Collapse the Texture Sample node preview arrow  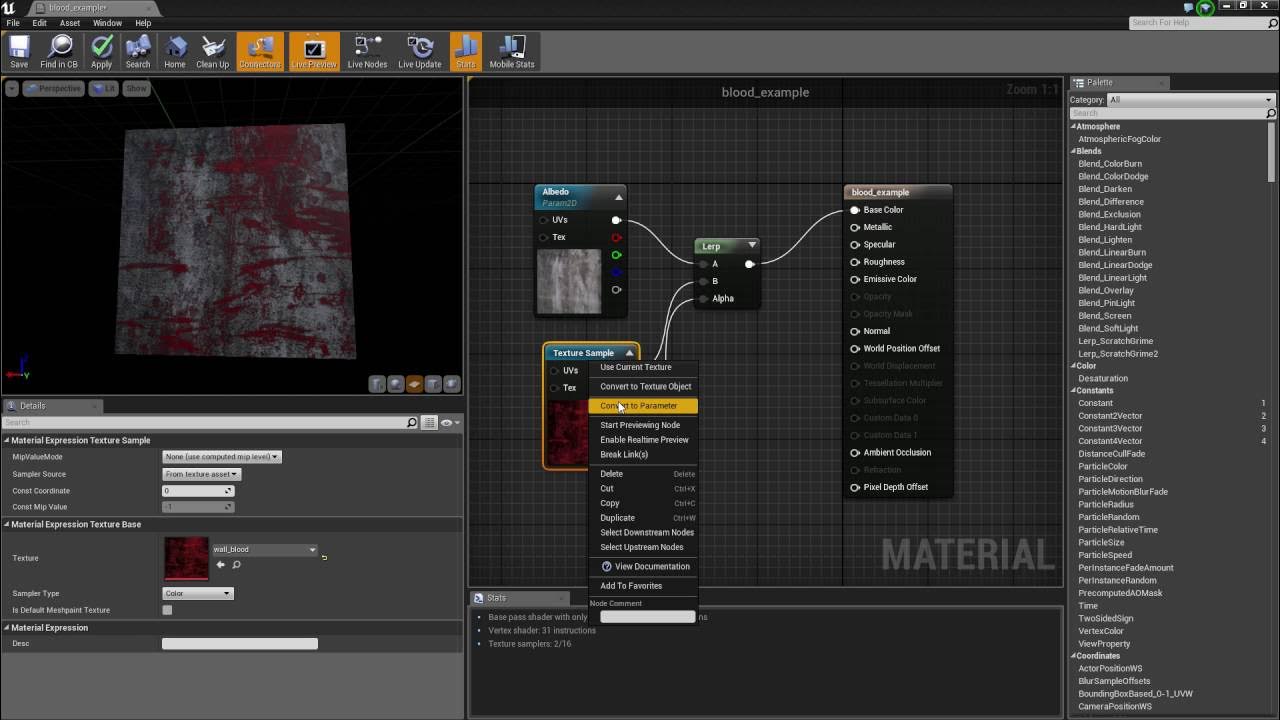[629, 352]
